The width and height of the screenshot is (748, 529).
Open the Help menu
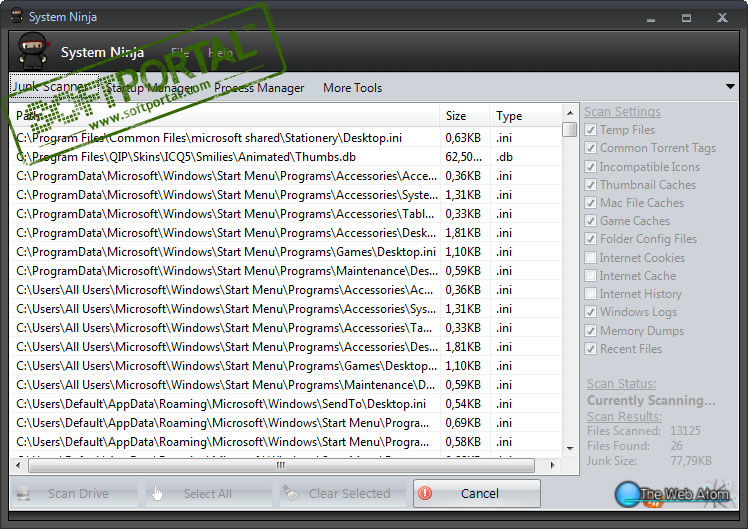click(220, 52)
